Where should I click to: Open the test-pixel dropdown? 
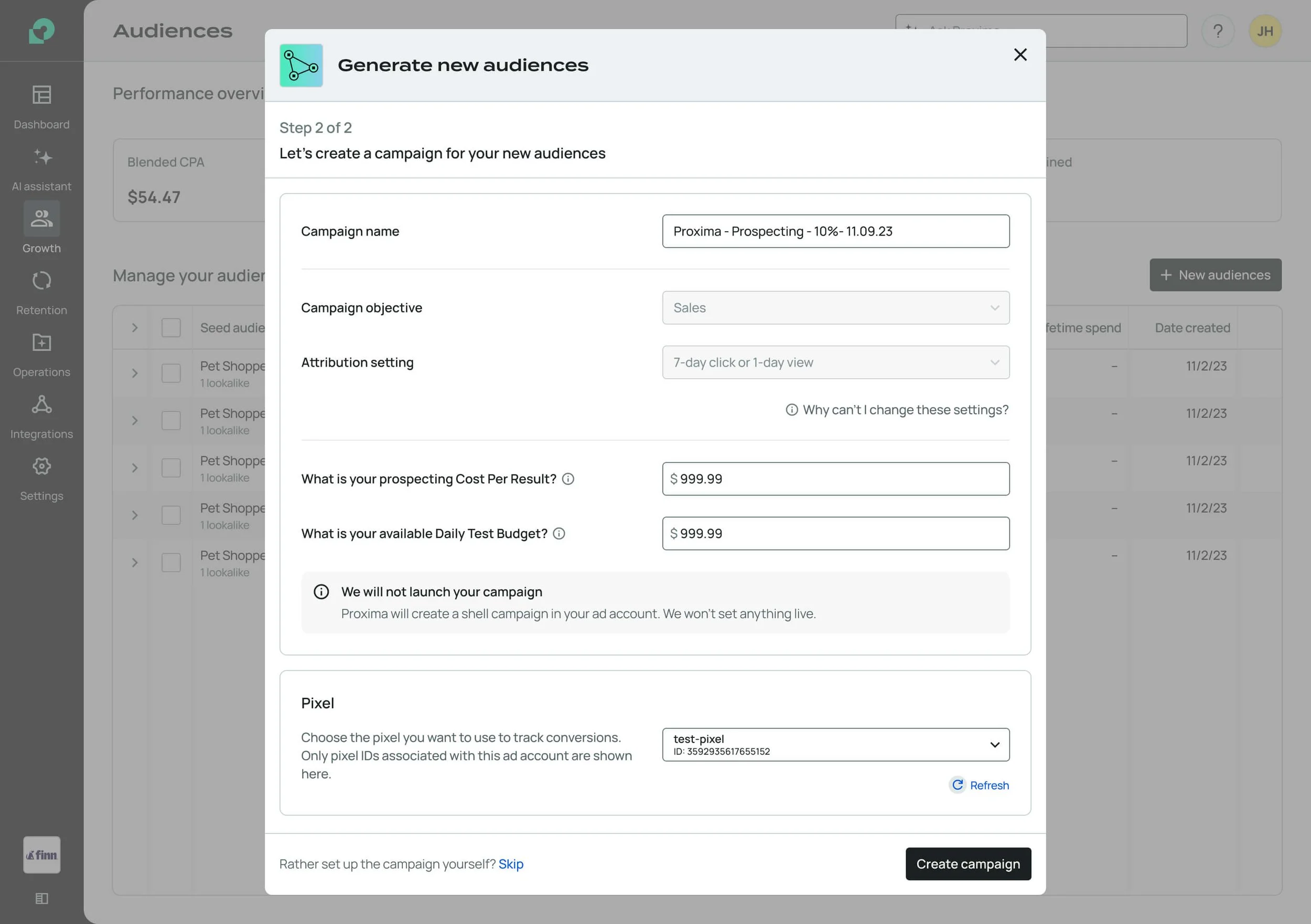(x=835, y=745)
